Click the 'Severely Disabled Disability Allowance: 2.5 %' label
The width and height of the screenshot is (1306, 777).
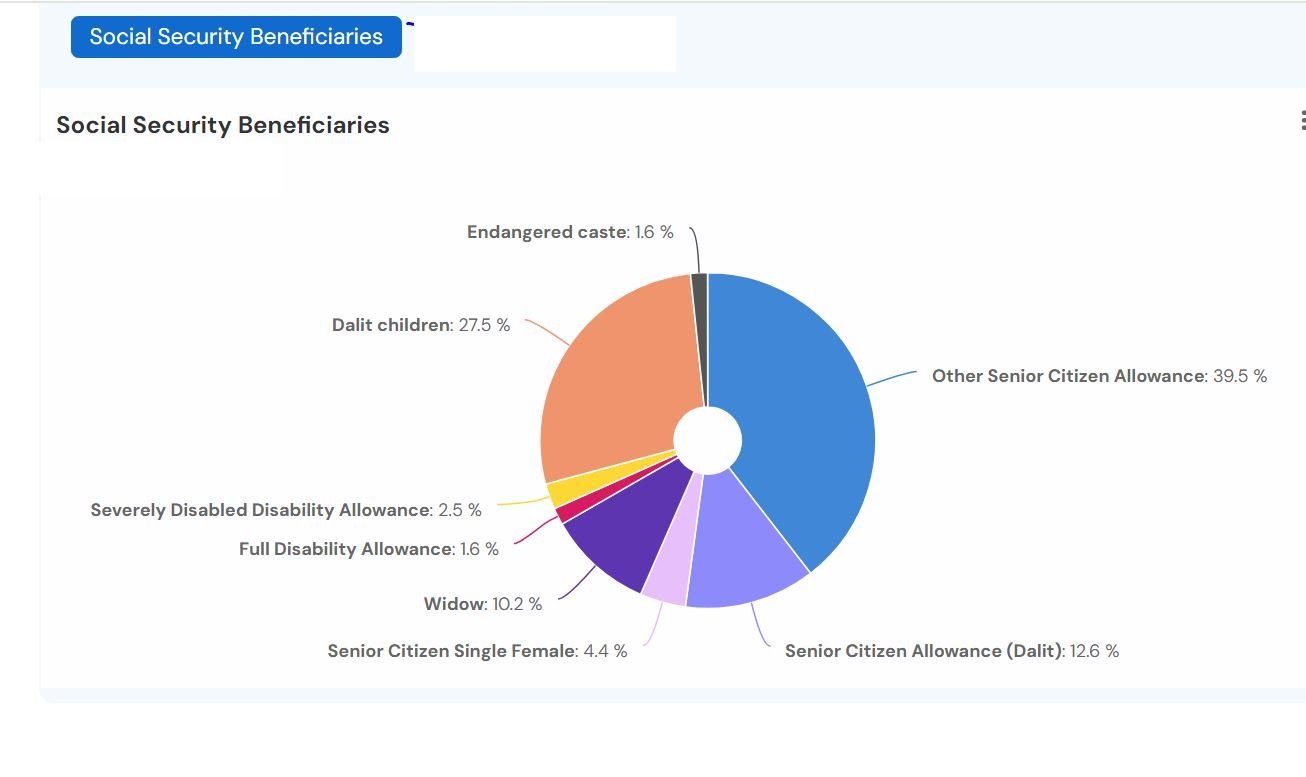(286, 510)
